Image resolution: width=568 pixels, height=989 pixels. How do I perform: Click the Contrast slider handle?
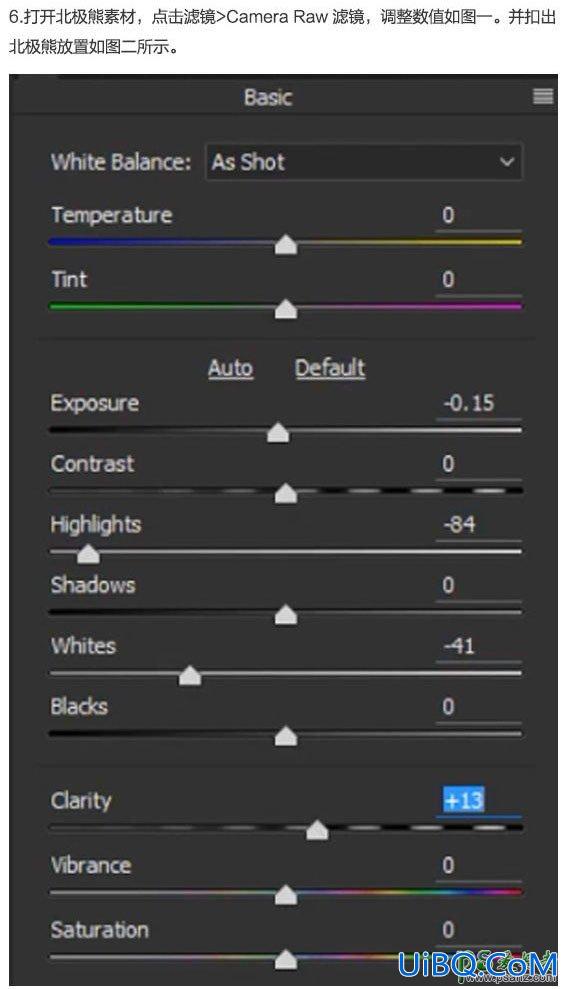coord(286,493)
